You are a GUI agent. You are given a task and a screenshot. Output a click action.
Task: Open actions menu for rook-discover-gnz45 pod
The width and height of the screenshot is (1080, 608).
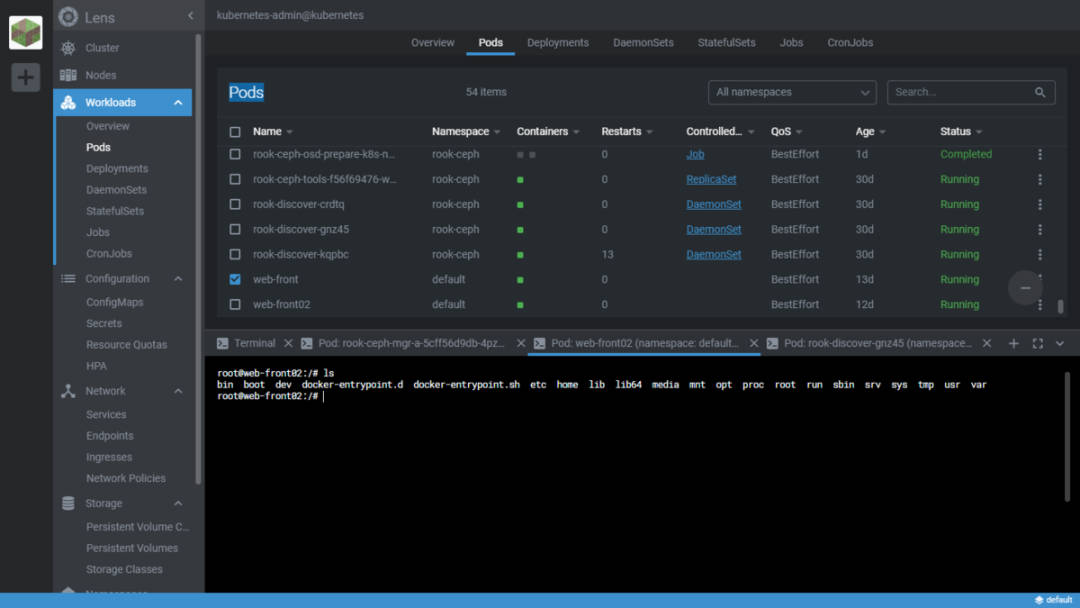click(1040, 229)
